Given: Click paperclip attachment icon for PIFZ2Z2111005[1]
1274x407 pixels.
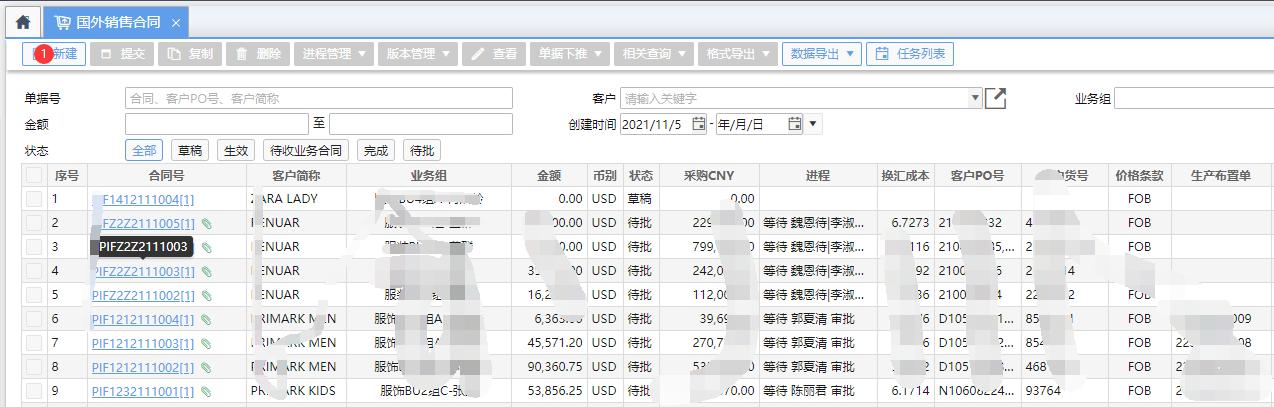Looking at the screenshot, I should (206, 223).
